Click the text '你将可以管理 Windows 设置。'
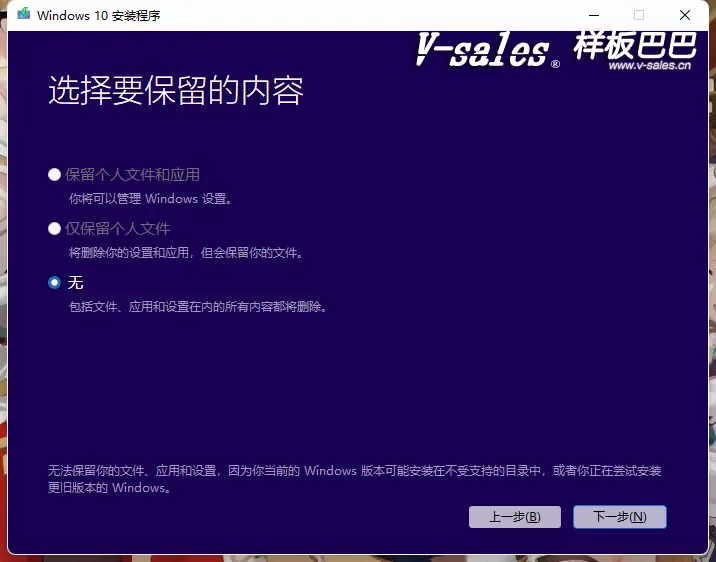The height and width of the screenshot is (562, 716). (x=151, y=199)
